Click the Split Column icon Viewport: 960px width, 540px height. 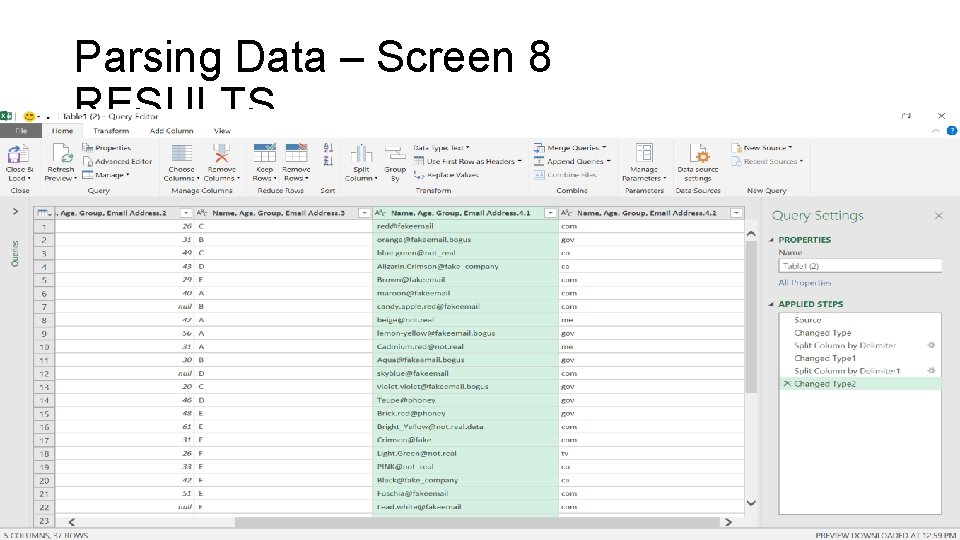tap(361, 154)
